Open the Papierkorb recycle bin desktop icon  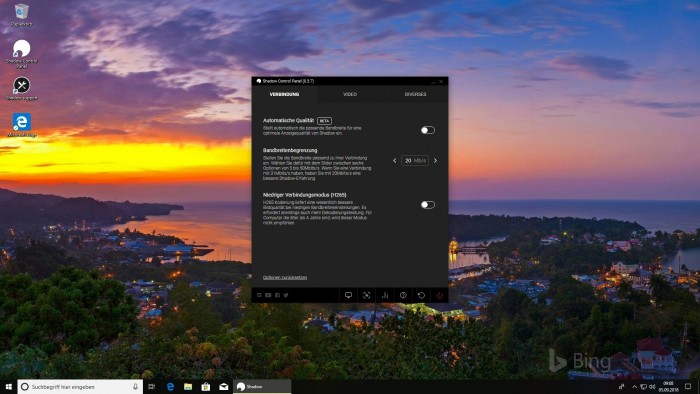pyautogui.click(x=21, y=15)
